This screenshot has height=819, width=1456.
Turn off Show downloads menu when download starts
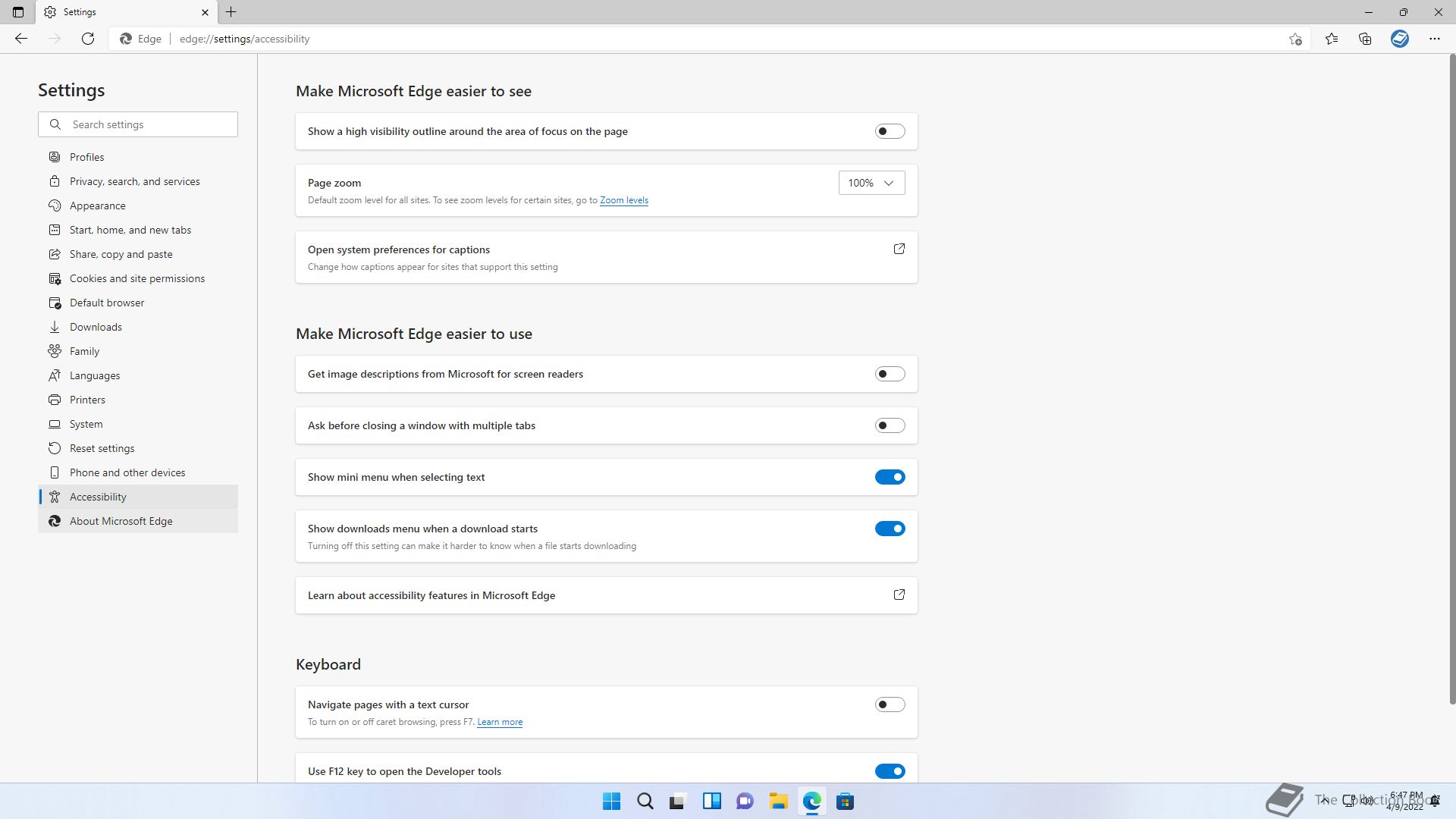coord(890,529)
